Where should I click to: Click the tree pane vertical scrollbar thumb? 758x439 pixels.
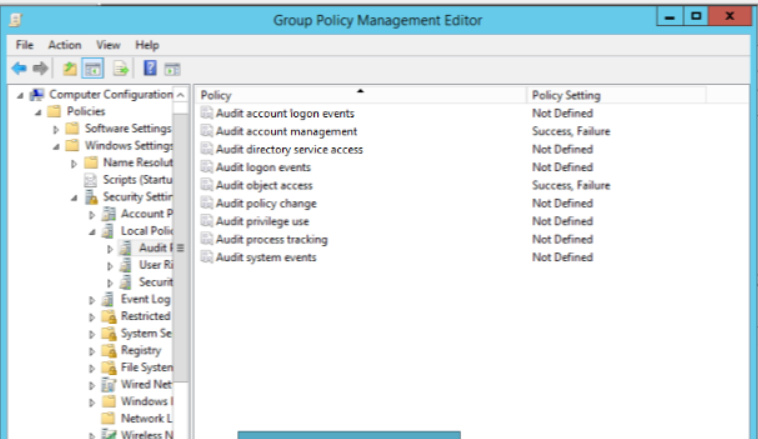pyautogui.click(x=181, y=248)
